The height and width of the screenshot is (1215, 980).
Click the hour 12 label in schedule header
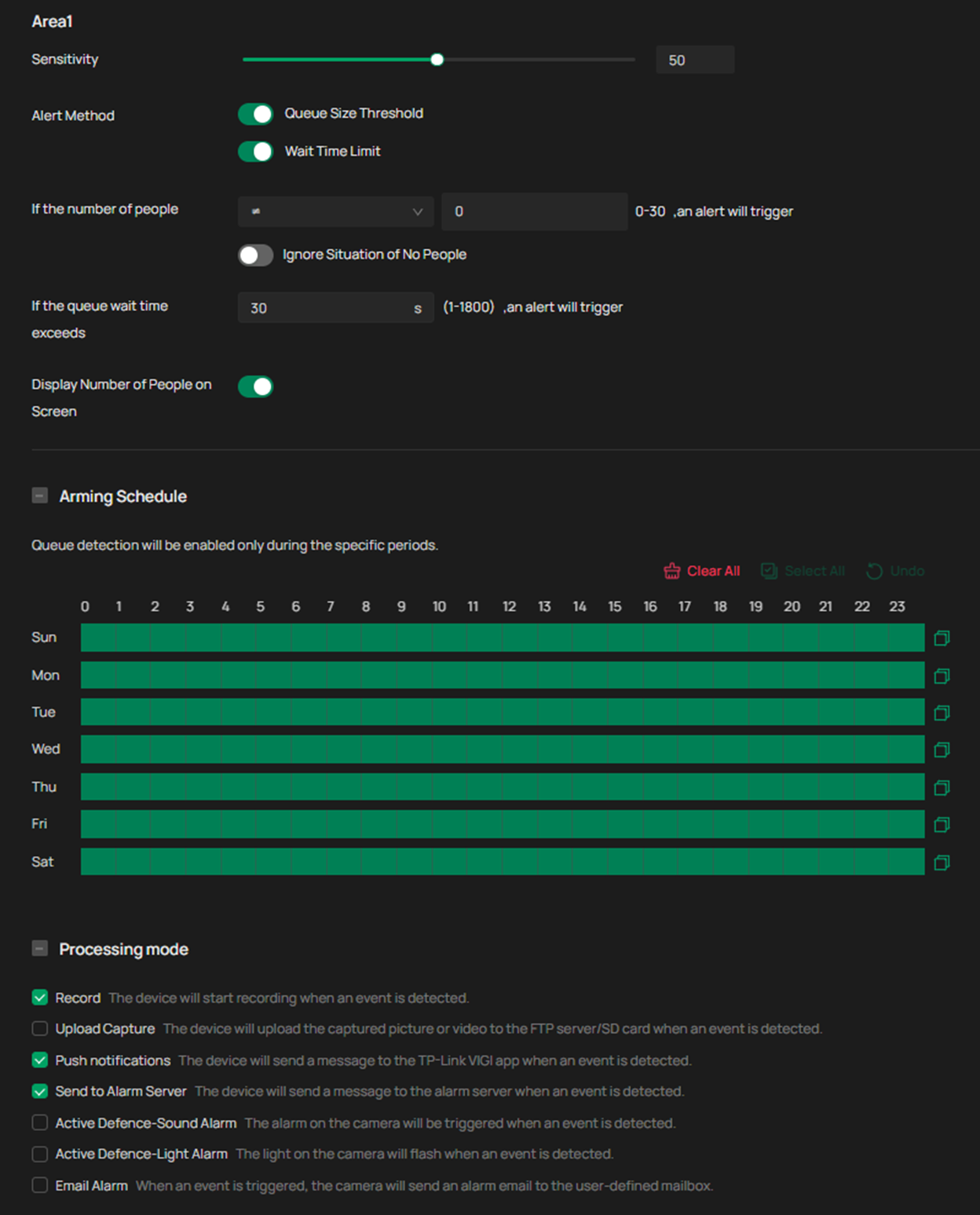[x=510, y=606]
